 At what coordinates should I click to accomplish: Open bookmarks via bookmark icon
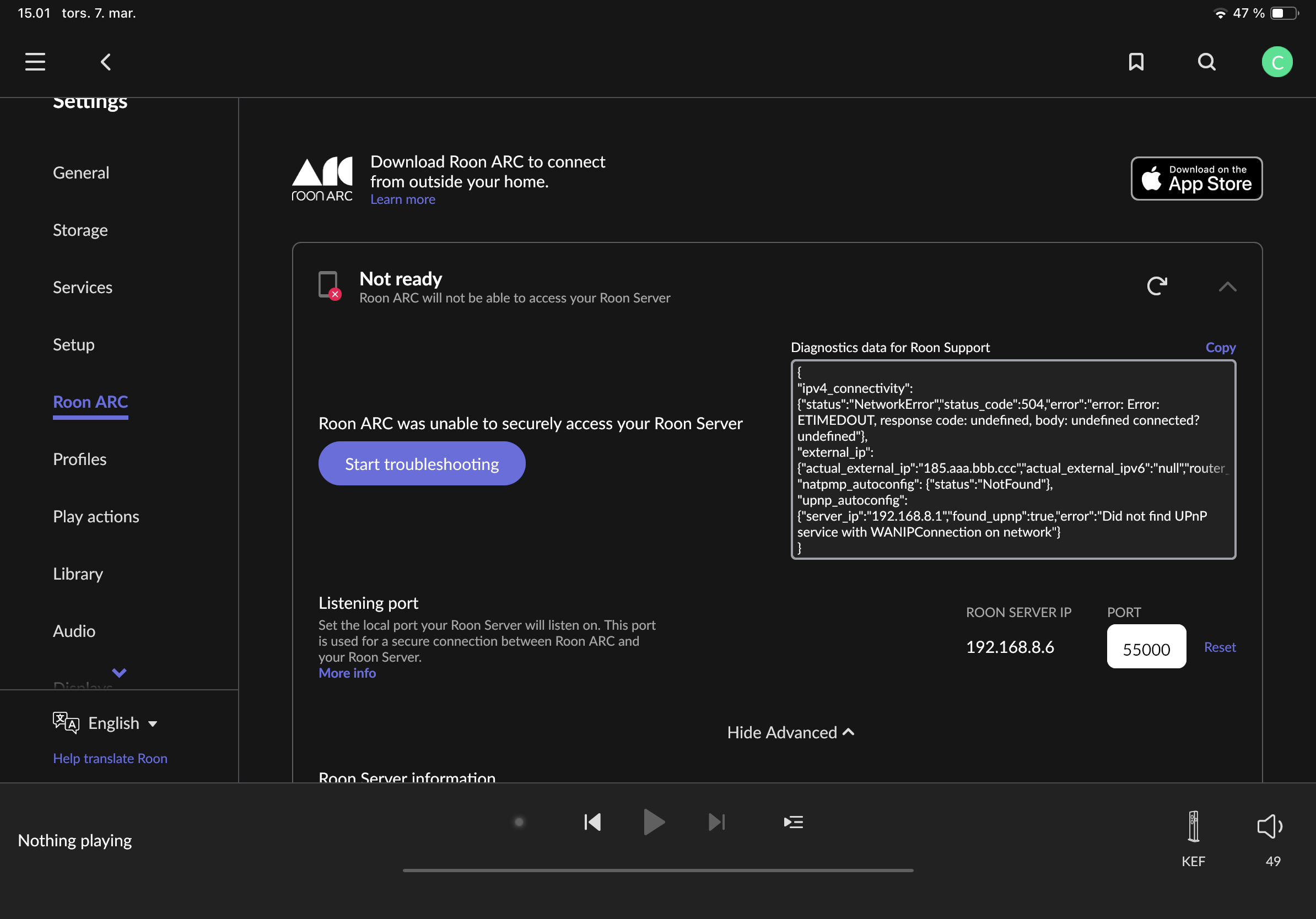[x=1135, y=62]
